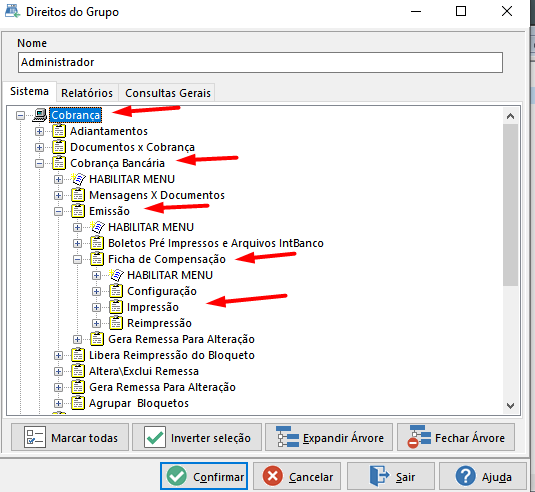This screenshot has height=492, width=535.
Task: Expand the Agrupar Bloquetos node
Action: tap(59, 404)
